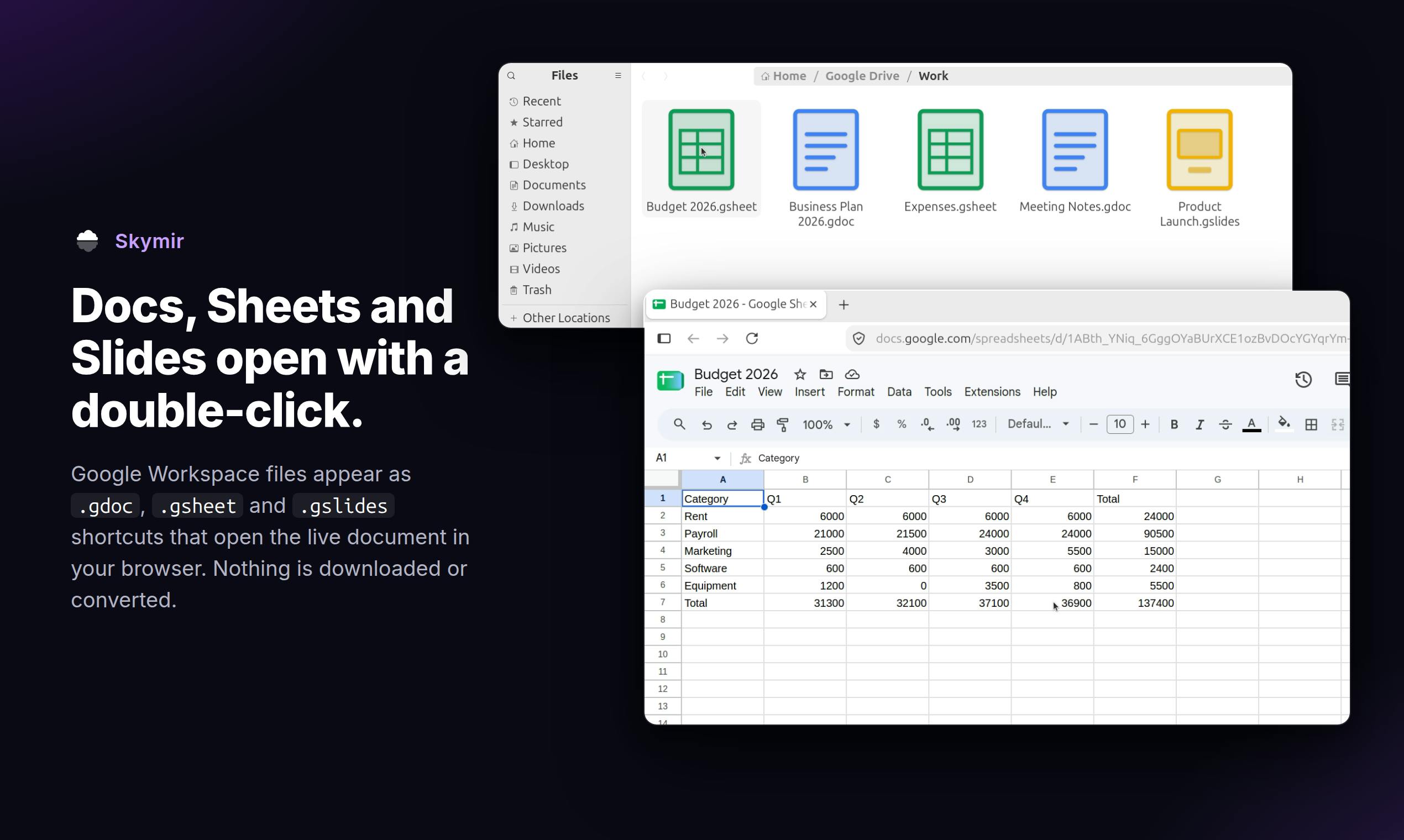The image size is (1404, 840).
Task: Toggle strikethrough formatting in Sheets
Action: click(x=1225, y=424)
